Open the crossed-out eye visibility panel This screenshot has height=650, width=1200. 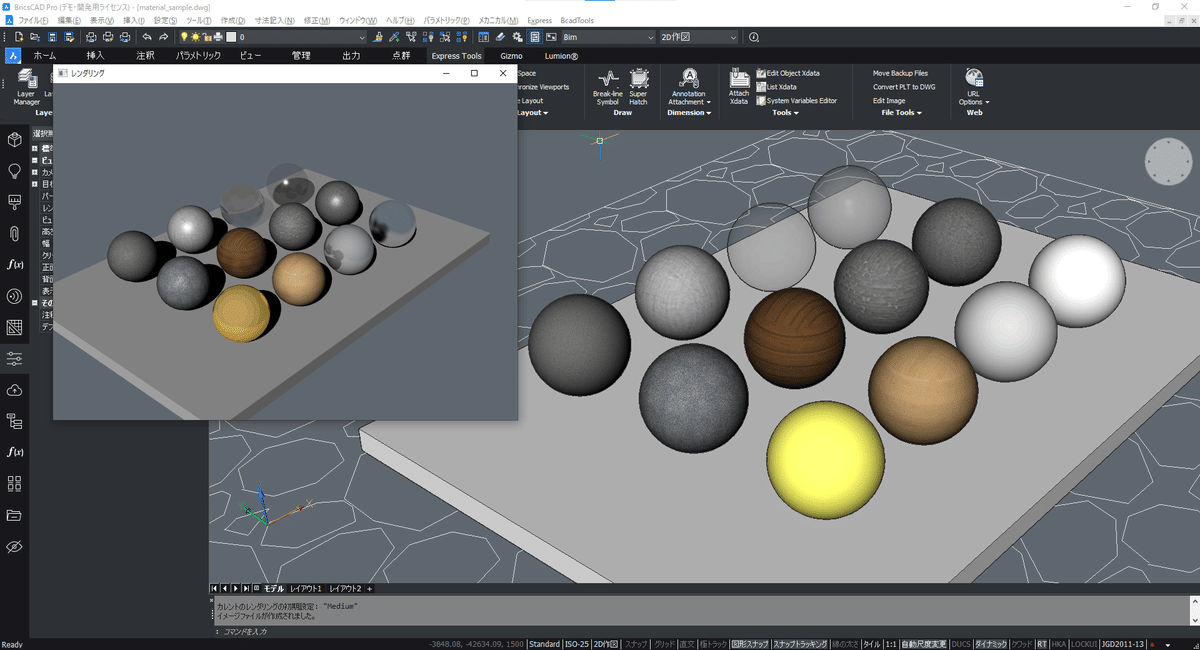(15, 546)
